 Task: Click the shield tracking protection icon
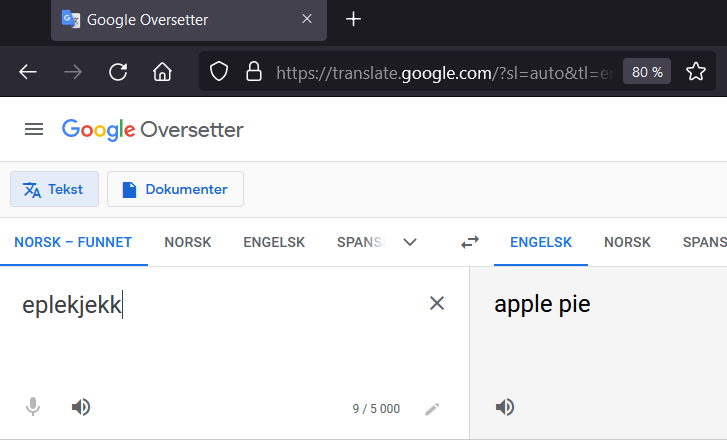[x=219, y=72]
